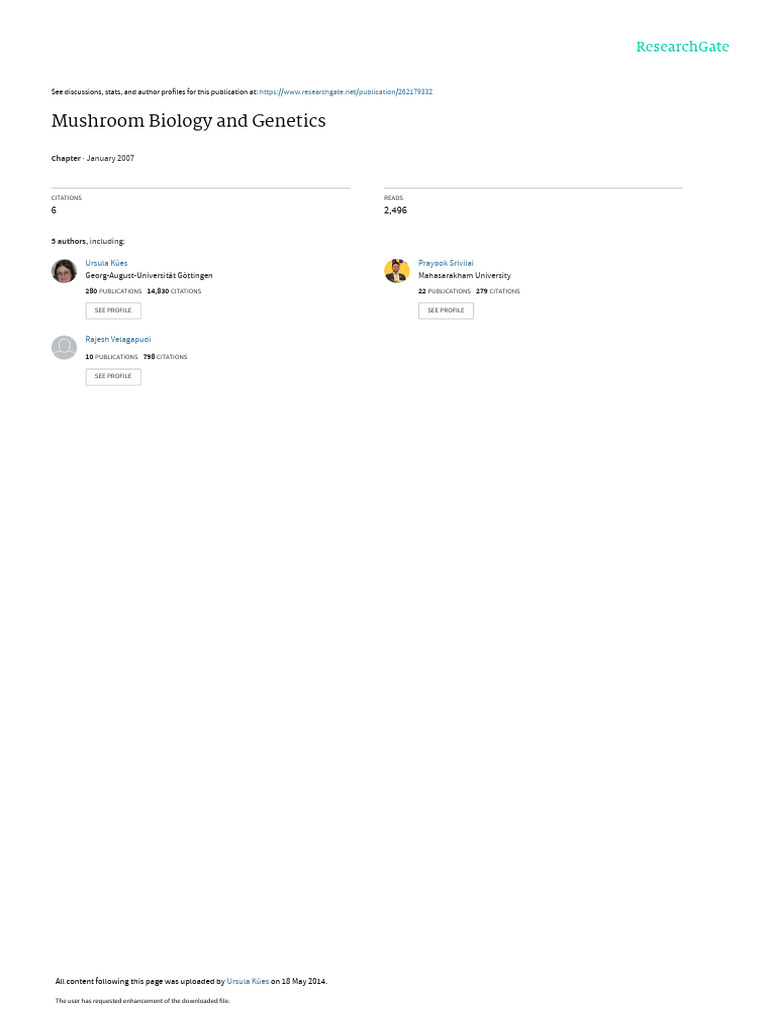This screenshot has width=768, height=1024.
Task: Open the researchgate.net publication URL
Action: click(345, 92)
